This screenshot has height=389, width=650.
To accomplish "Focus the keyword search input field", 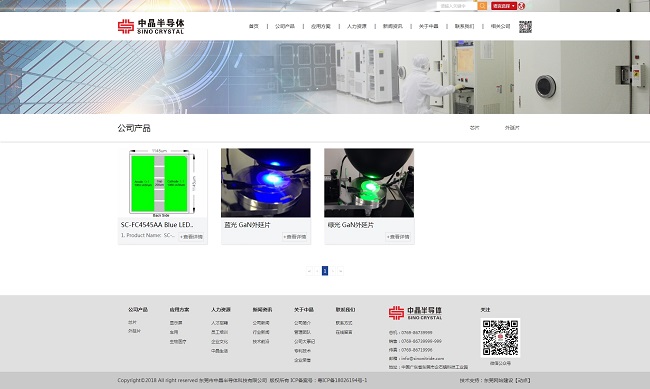I will pyautogui.click(x=457, y=6).
